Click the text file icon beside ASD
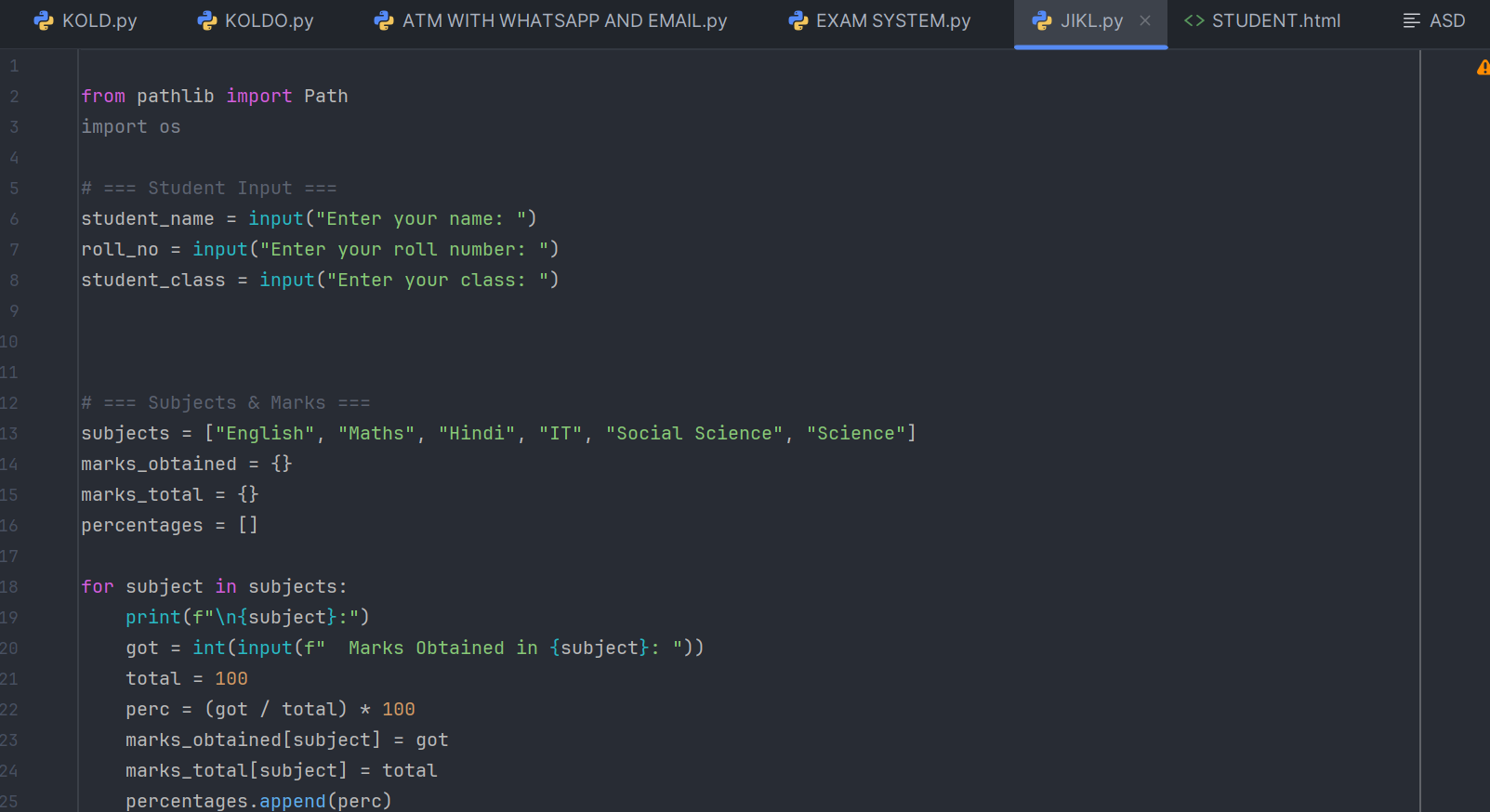Viewport: 1490px width, 812px height. 1411,20
